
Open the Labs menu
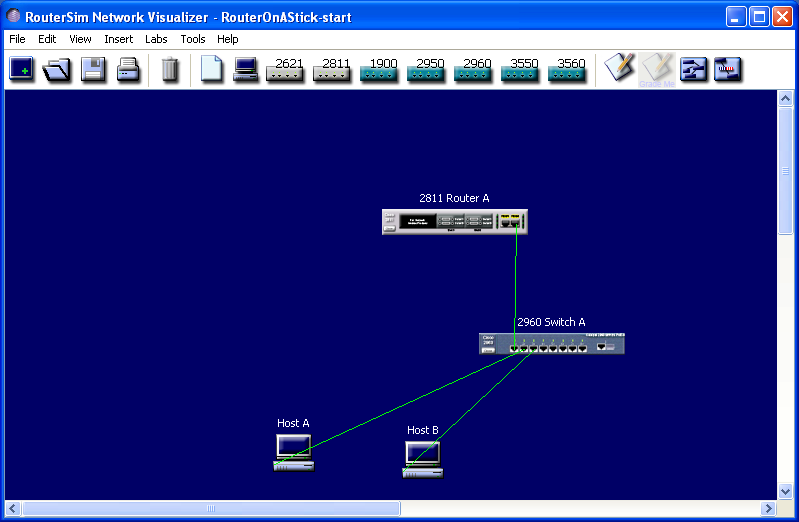pos(156,39)
